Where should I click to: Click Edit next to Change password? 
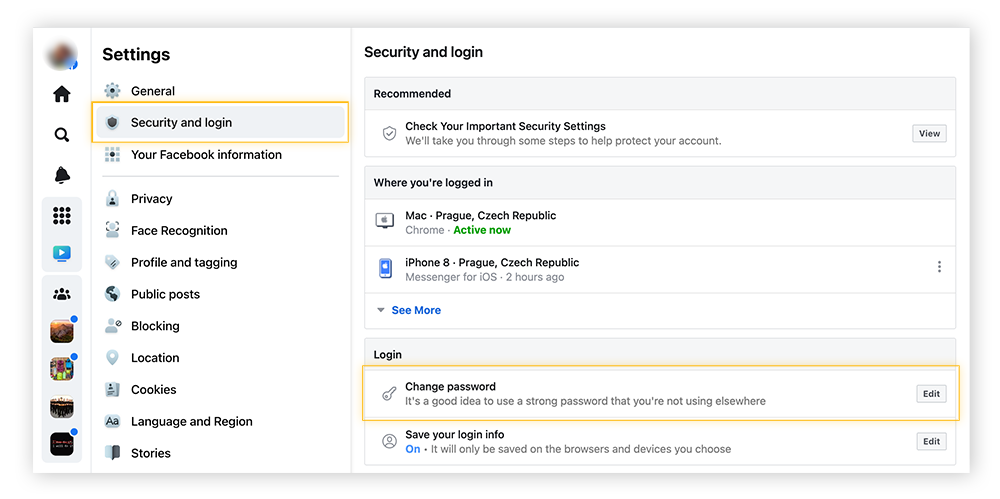point(932,394)
